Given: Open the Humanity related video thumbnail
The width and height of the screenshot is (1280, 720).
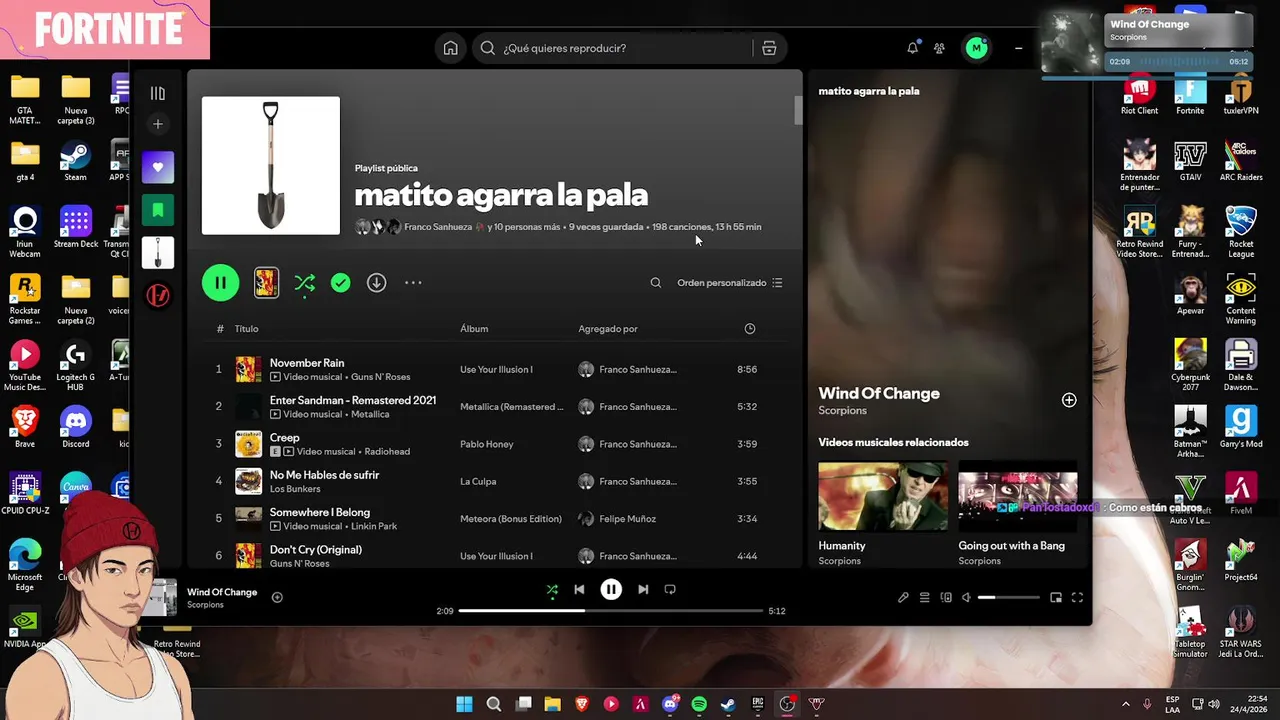Looking at the screenshot, I should 883,496.
